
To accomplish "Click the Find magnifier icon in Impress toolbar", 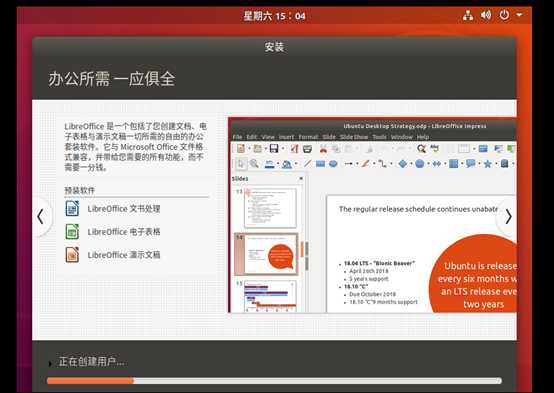I will click(421, 149).
